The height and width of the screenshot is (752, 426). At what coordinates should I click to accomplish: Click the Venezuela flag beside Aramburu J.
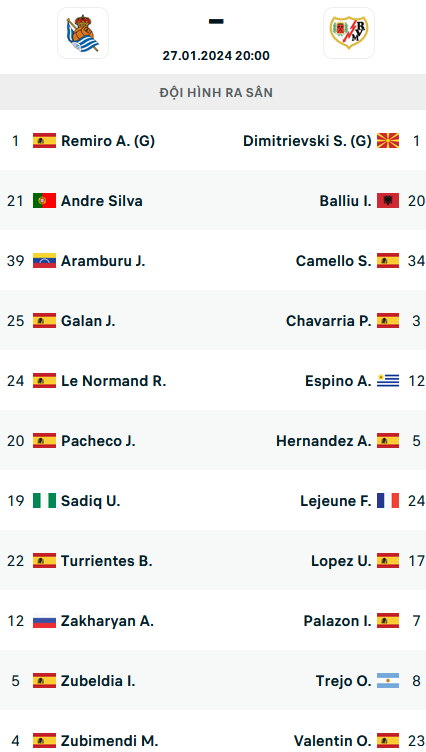tap(45, 260)
